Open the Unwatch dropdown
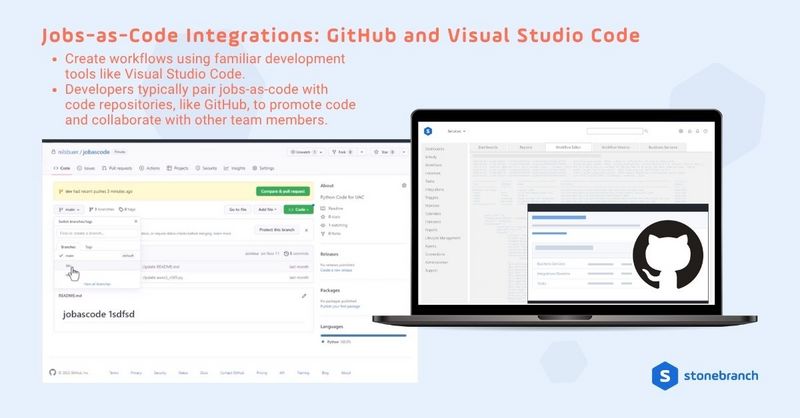This screenshot has width=800, height=418. pos(306,152)
